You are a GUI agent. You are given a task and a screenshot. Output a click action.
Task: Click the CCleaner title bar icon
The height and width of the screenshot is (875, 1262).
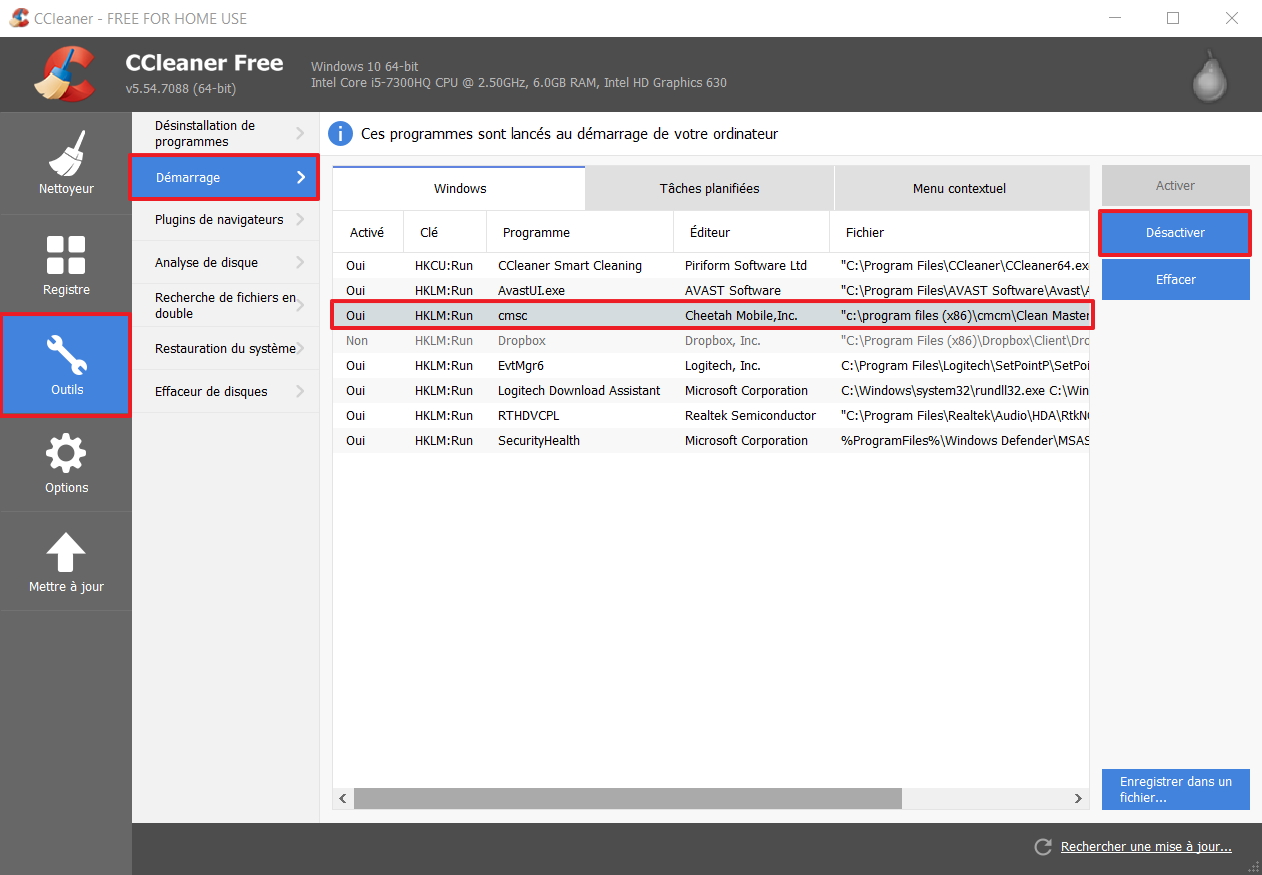click(19, 18)
